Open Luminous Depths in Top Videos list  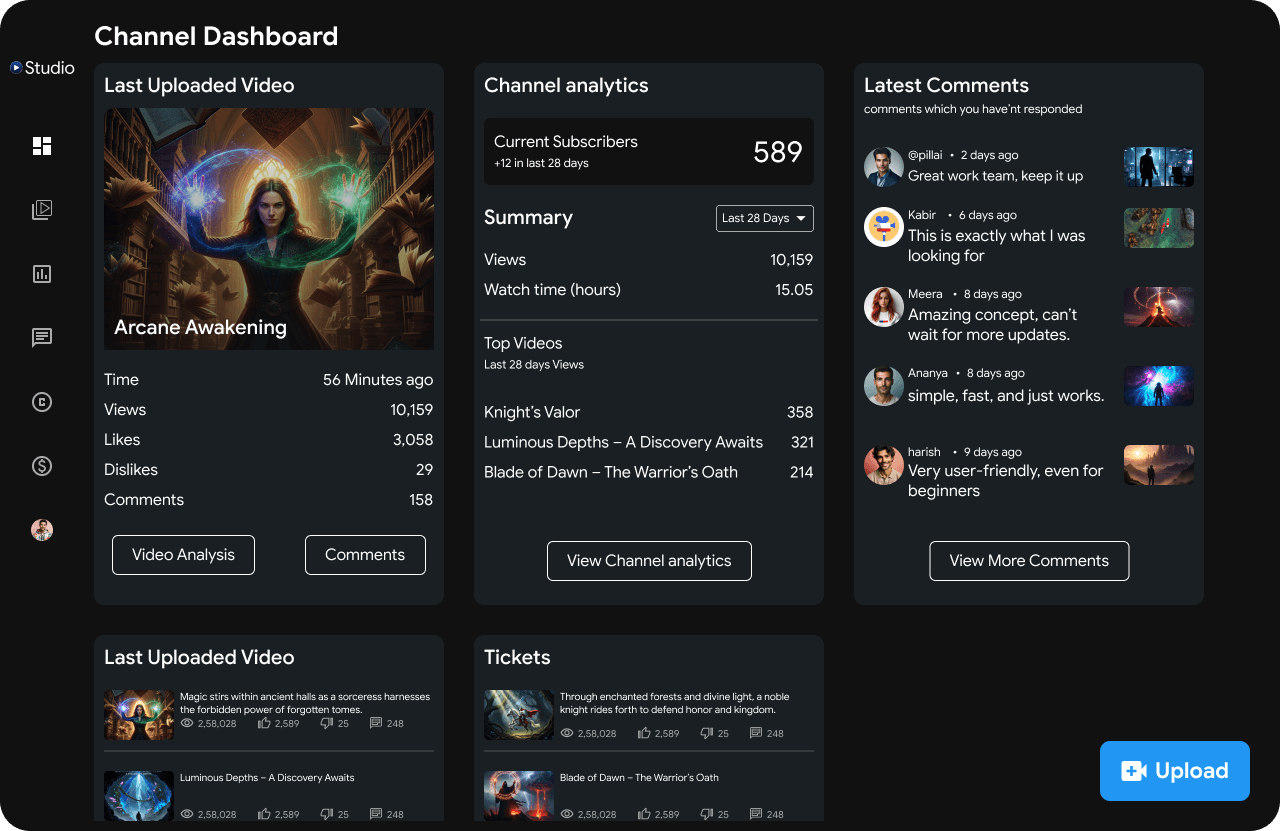623,442
